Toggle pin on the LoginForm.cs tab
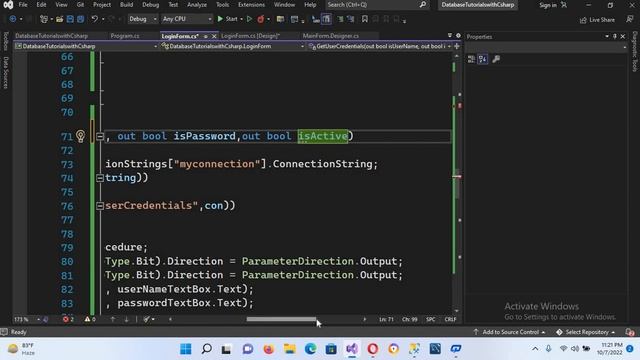Image resolution: width=640 pixels, height=360 pixels. (x=206, y=36)
